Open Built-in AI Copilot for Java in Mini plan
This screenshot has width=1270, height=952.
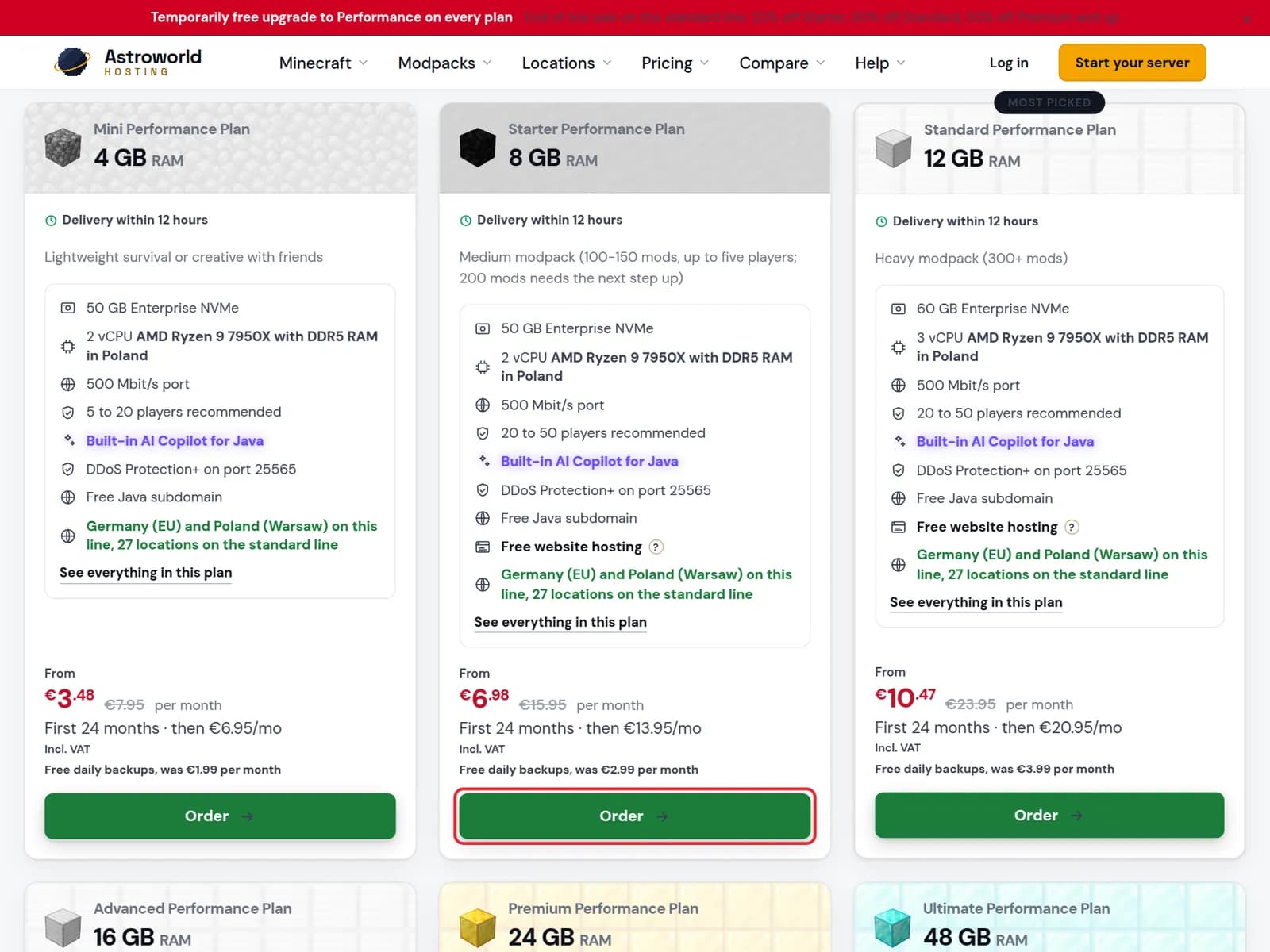click(x=175, y=441)
